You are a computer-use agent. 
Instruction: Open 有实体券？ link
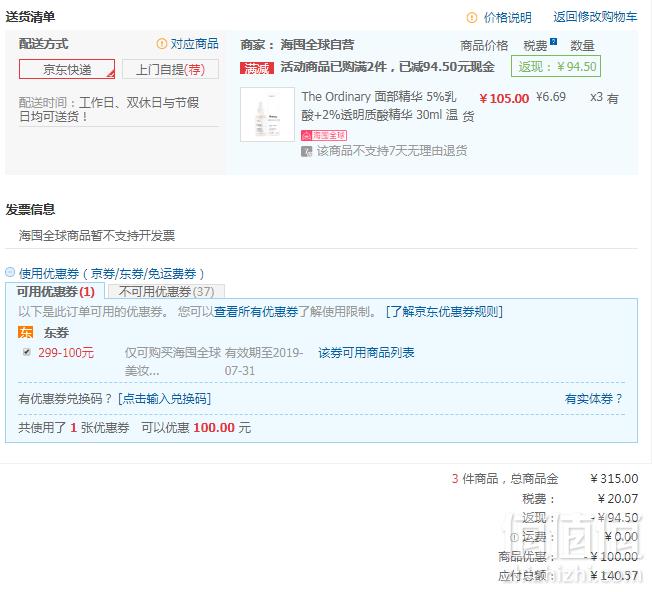(x=593, y=399)
